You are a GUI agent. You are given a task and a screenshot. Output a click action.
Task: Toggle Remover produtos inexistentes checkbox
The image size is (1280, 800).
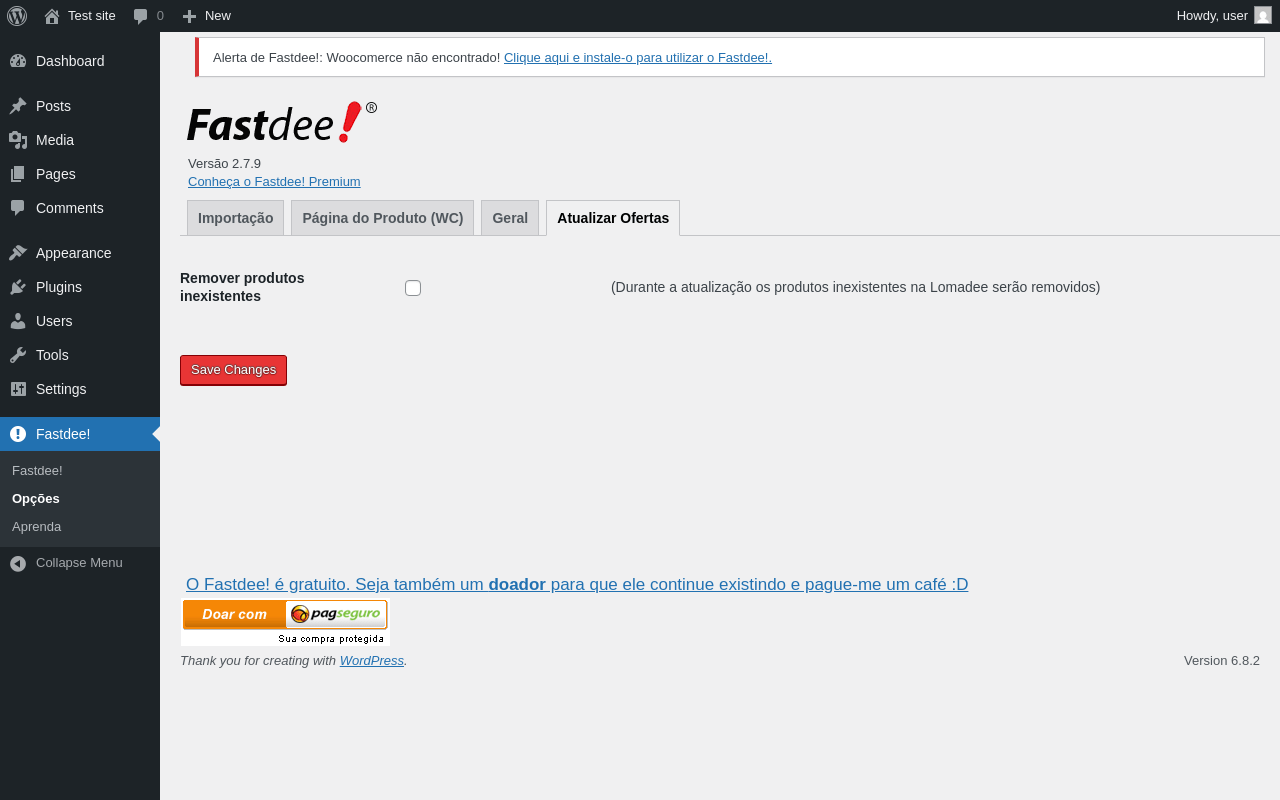[x=413, y=288]
